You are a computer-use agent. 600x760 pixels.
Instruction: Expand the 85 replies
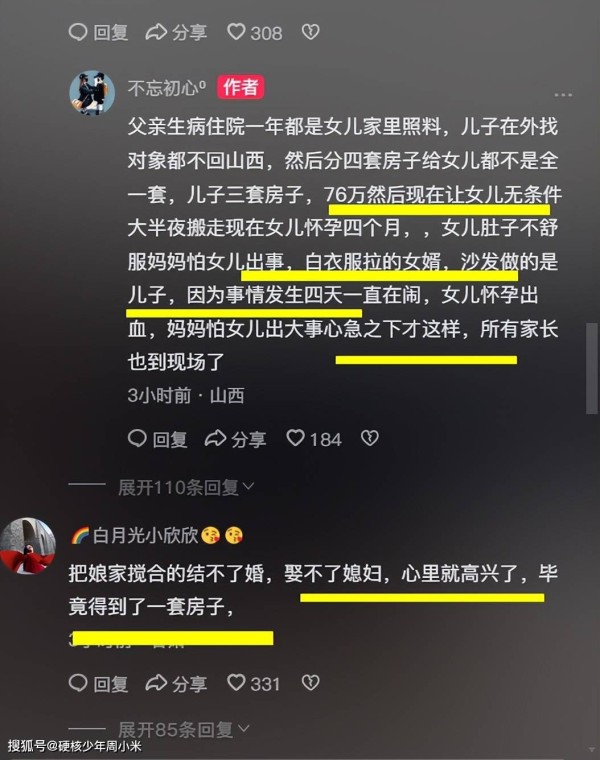pos(183,729)
